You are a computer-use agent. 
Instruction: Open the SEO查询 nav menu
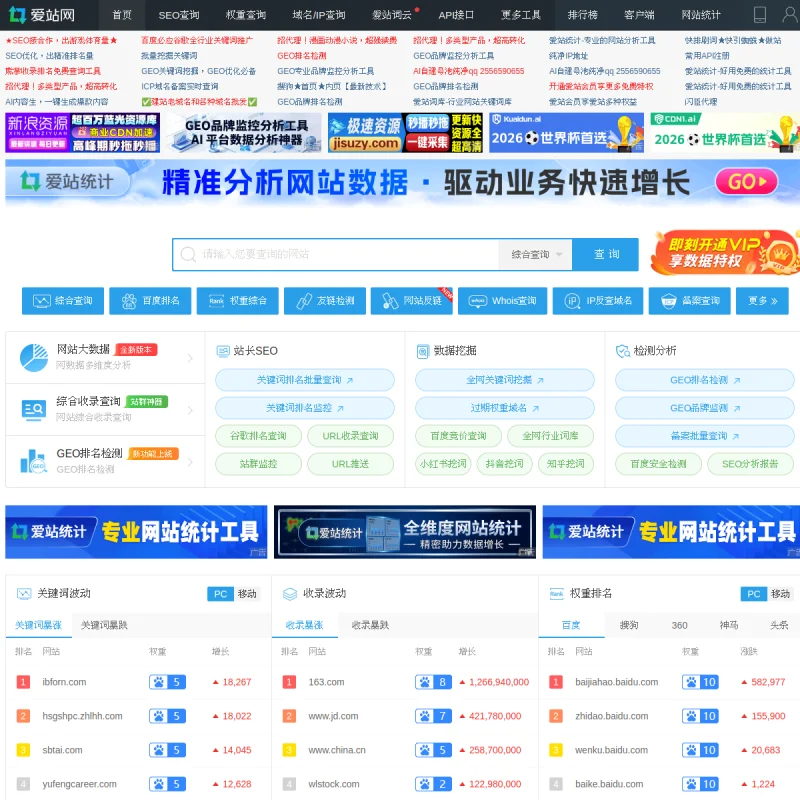click(179, 15)
